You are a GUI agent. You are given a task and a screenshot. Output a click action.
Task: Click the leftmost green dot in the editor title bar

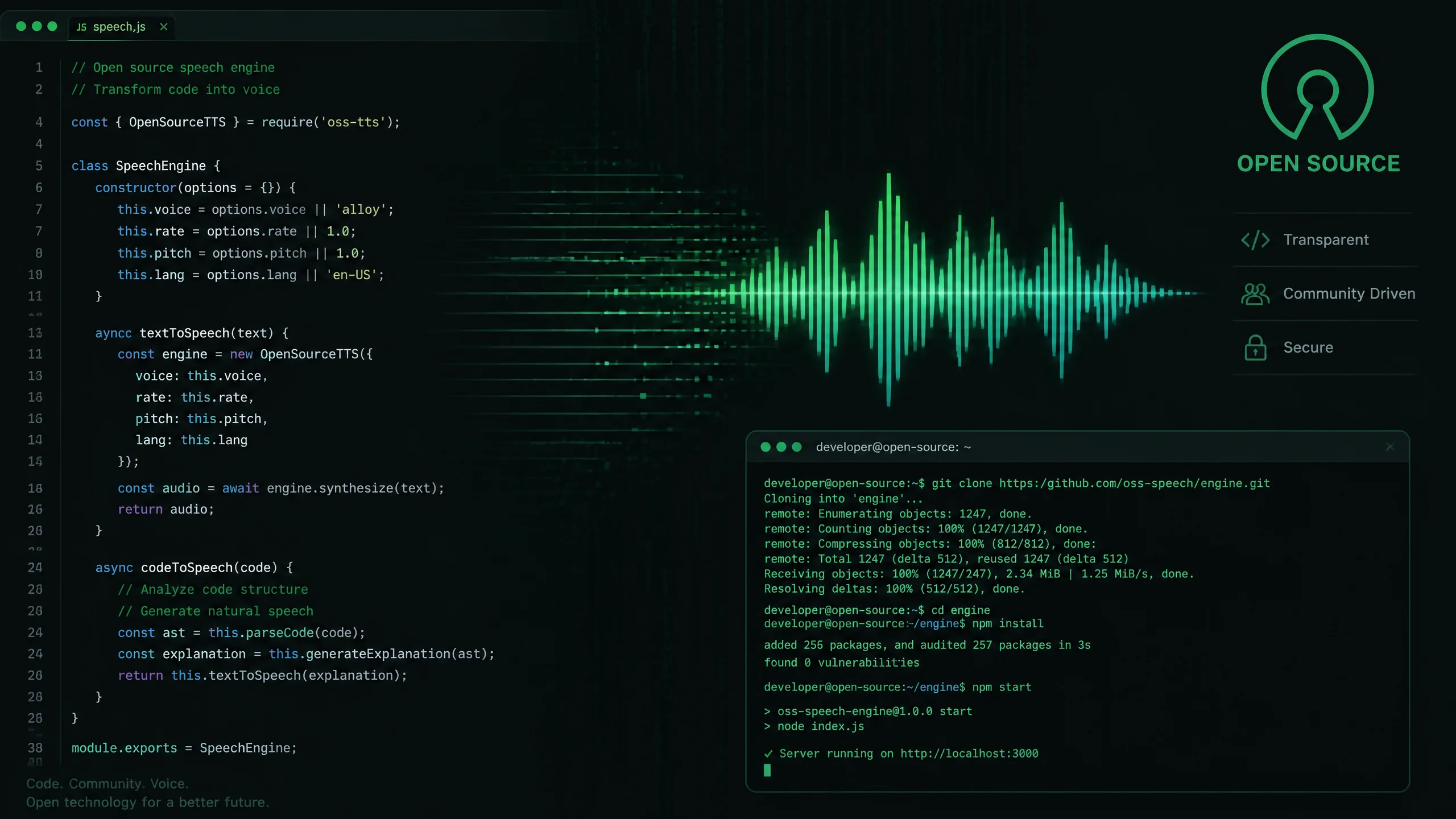[21, 26]
